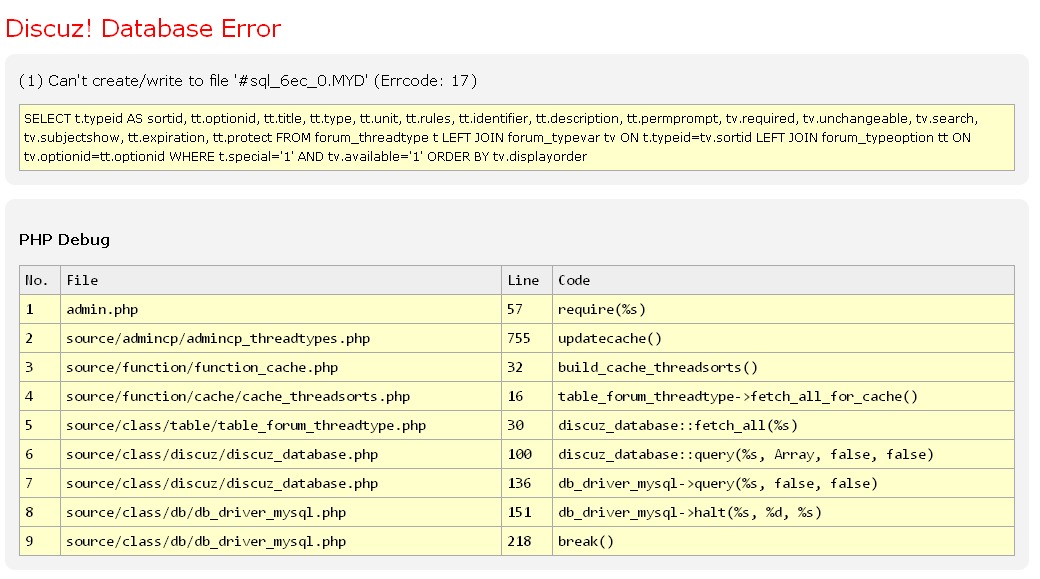This screenshot has height=579, width=1040.
Task: Click the 'File' column header
Action: click(x=281, y=280)
